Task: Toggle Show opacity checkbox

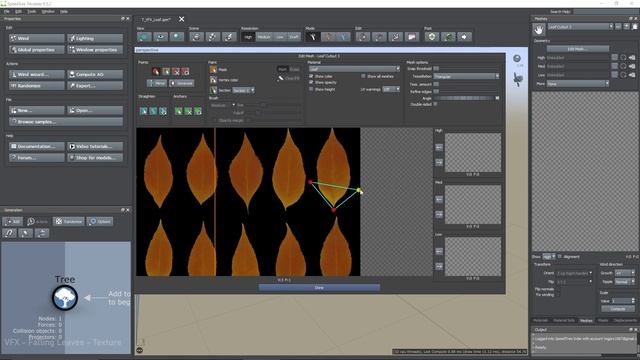Action: click(x=311, y=82)
